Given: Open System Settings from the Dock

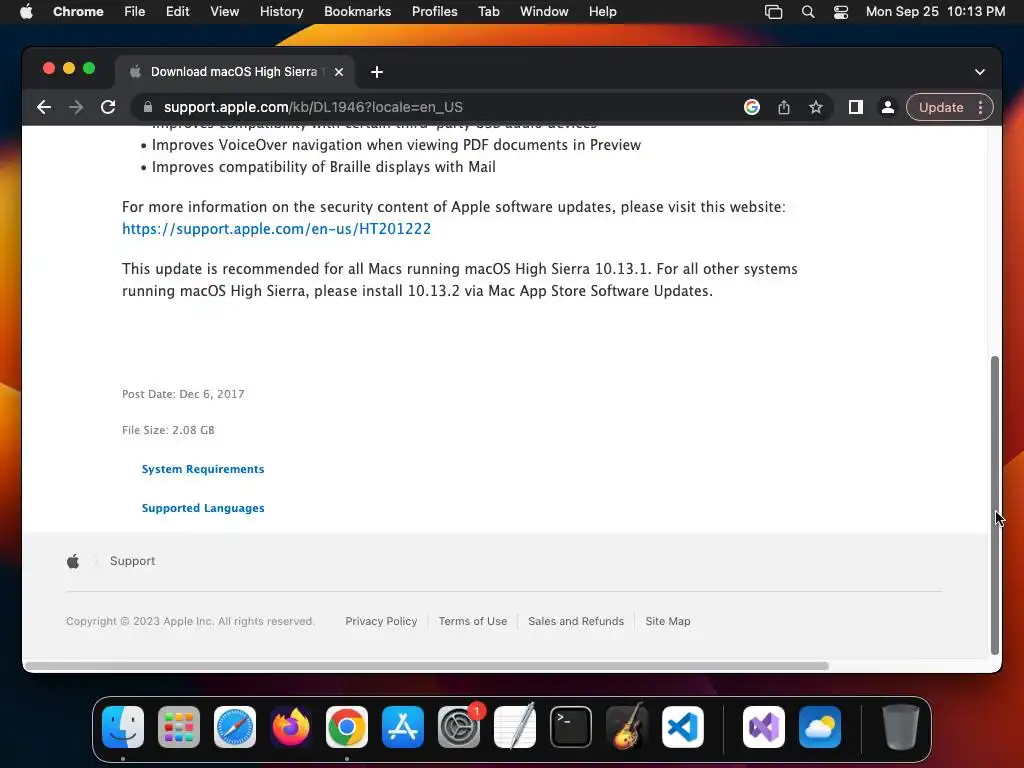Looking at the screenshot, I should click(459, 727).
